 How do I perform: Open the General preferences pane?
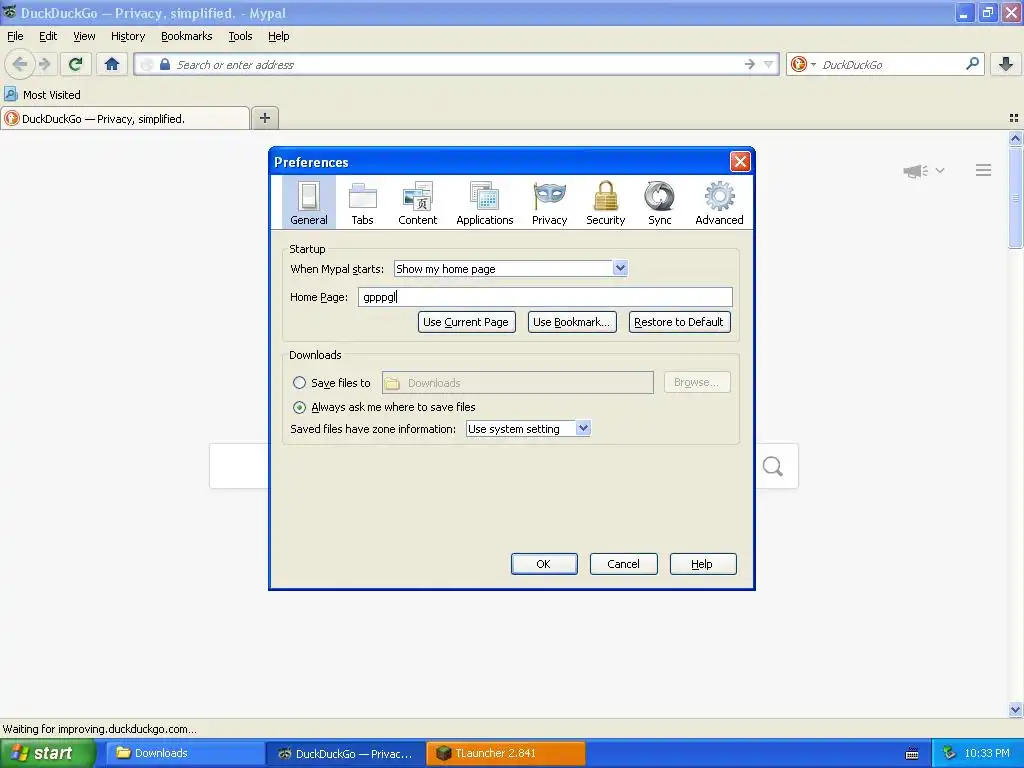click(309, 202)
